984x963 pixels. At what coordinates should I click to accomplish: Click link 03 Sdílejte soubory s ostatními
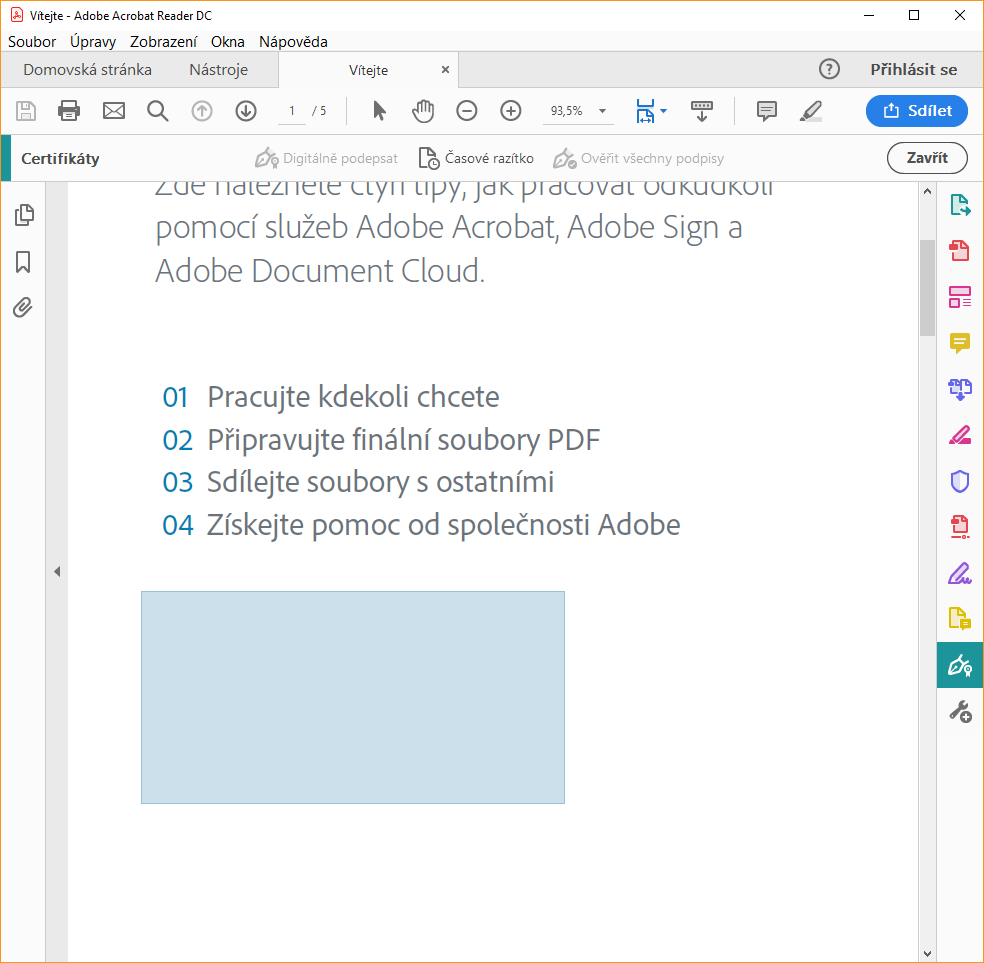[358, 482]
